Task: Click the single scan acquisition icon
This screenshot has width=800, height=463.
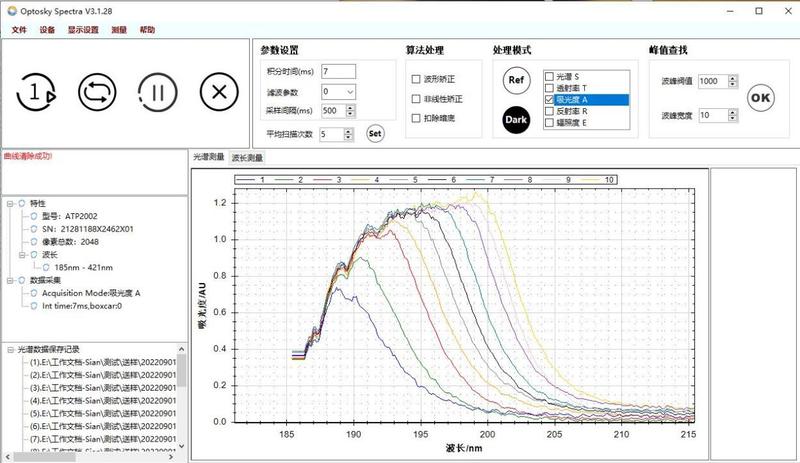Action: tap(35, 93)
